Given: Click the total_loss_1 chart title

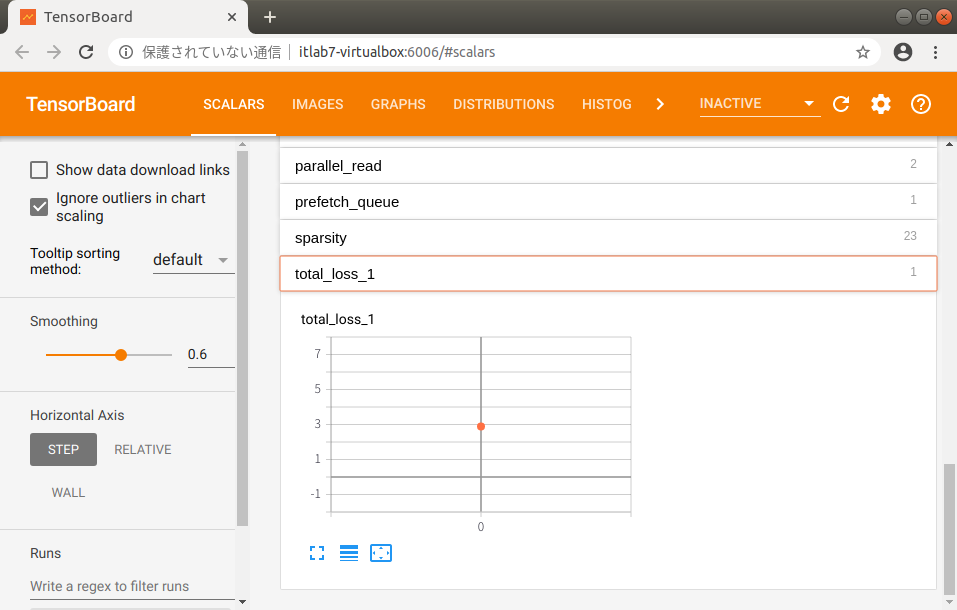Looking at the screenshot, I should click(x=338, y=319).
